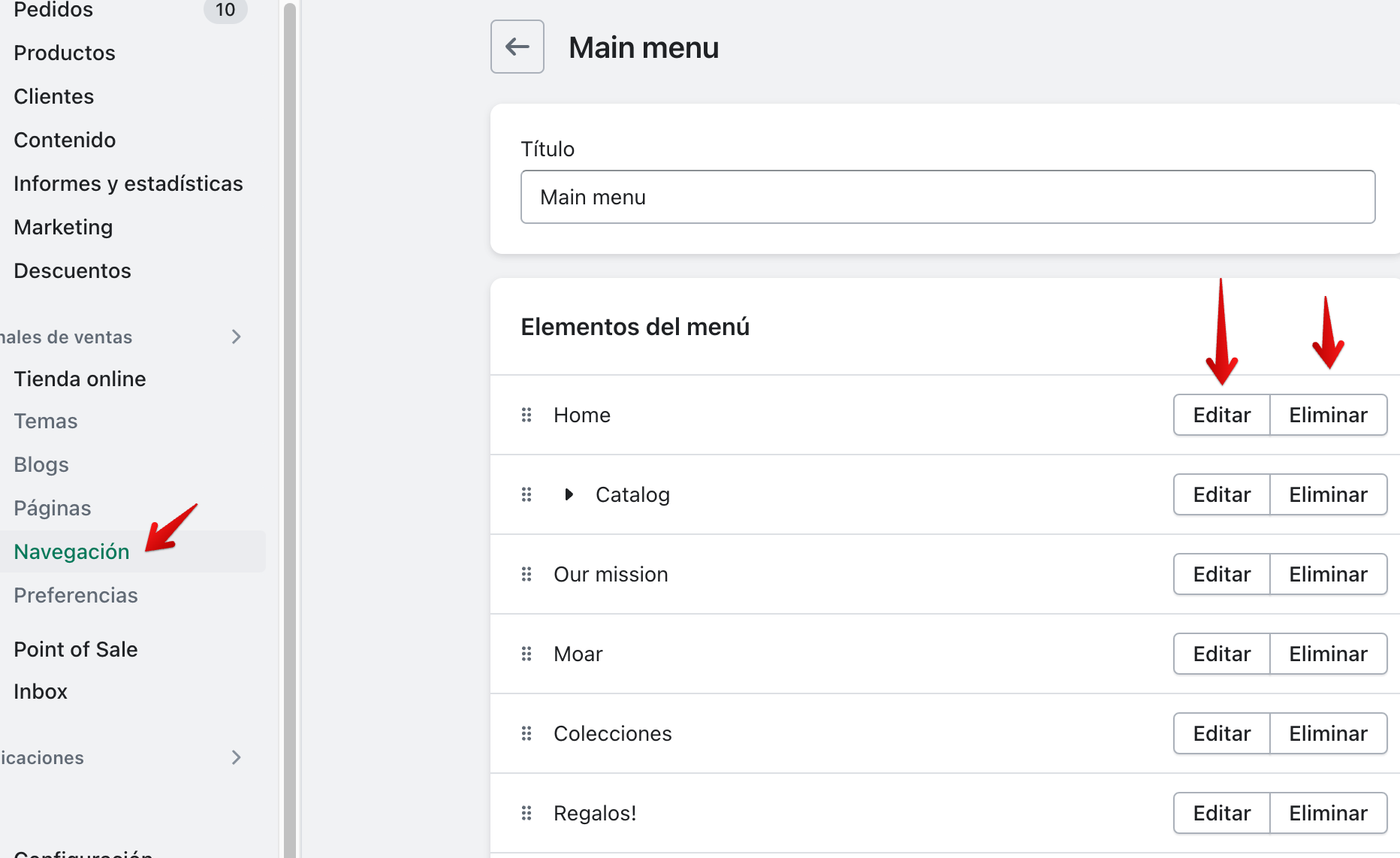Open the Temas section

pyautogui.click(x=46, y=421)
